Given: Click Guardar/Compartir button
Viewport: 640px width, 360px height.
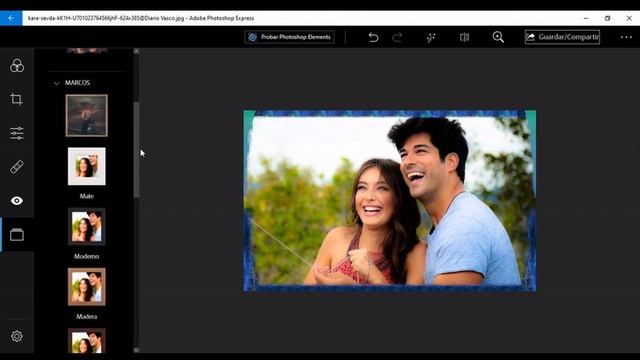Looking at the screenshot, I should click(562, 37).
